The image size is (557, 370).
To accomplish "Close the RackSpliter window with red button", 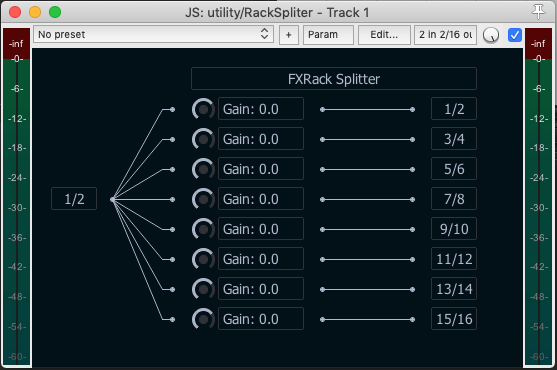I will [15, 12].
